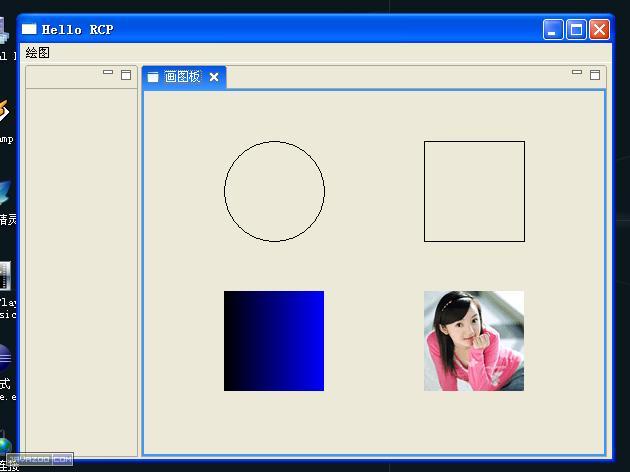Minimize the left empty view panel
Screen dimensions: 630x472
(108, 72)
